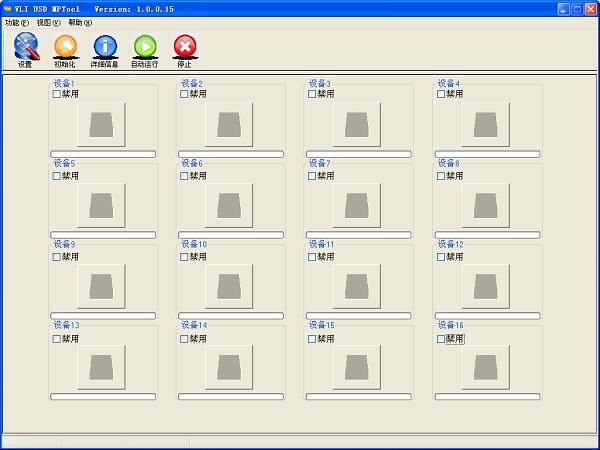Click the 设备8 group label
600x450 pixels.
(x=448, y=164)
